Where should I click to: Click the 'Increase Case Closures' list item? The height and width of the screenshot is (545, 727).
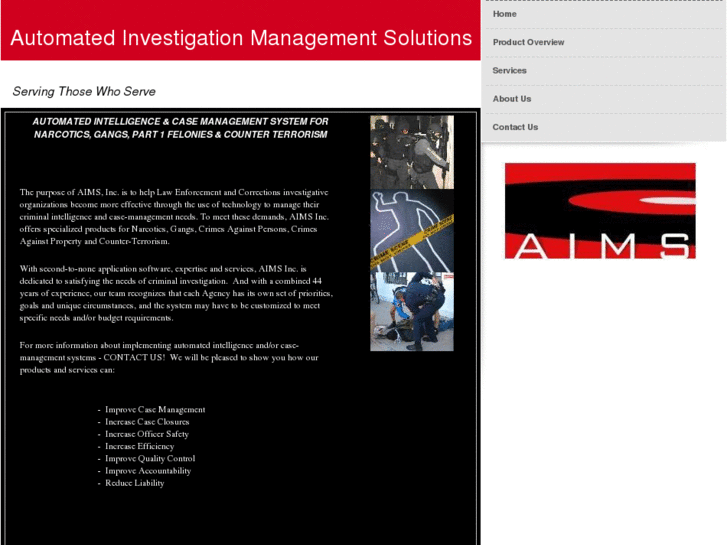[x=147, y=422]
